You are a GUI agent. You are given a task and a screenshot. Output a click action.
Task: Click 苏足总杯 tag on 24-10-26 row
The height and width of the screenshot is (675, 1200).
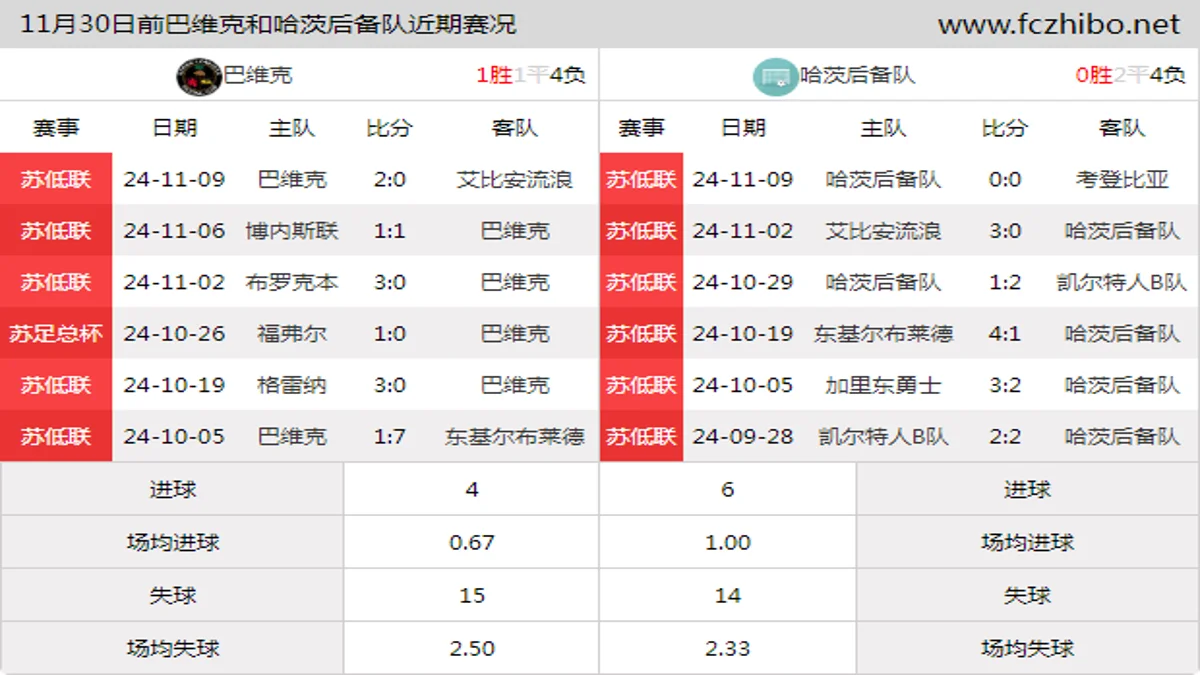pos(56,334)
